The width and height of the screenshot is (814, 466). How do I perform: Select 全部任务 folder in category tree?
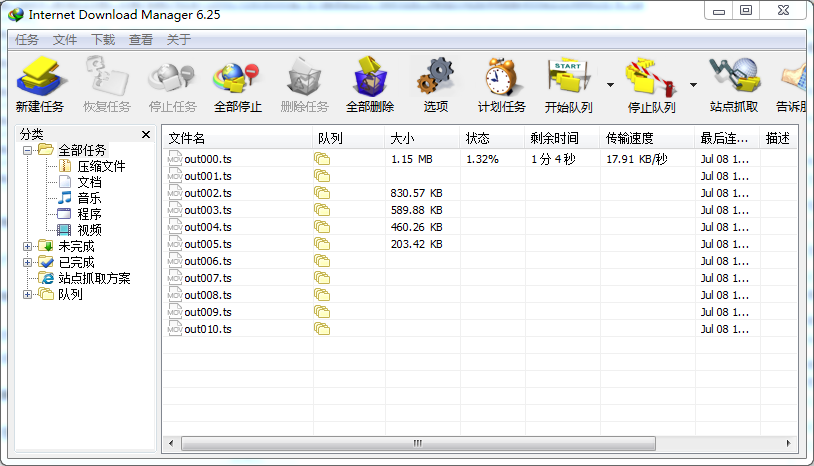tap(82, 150)
